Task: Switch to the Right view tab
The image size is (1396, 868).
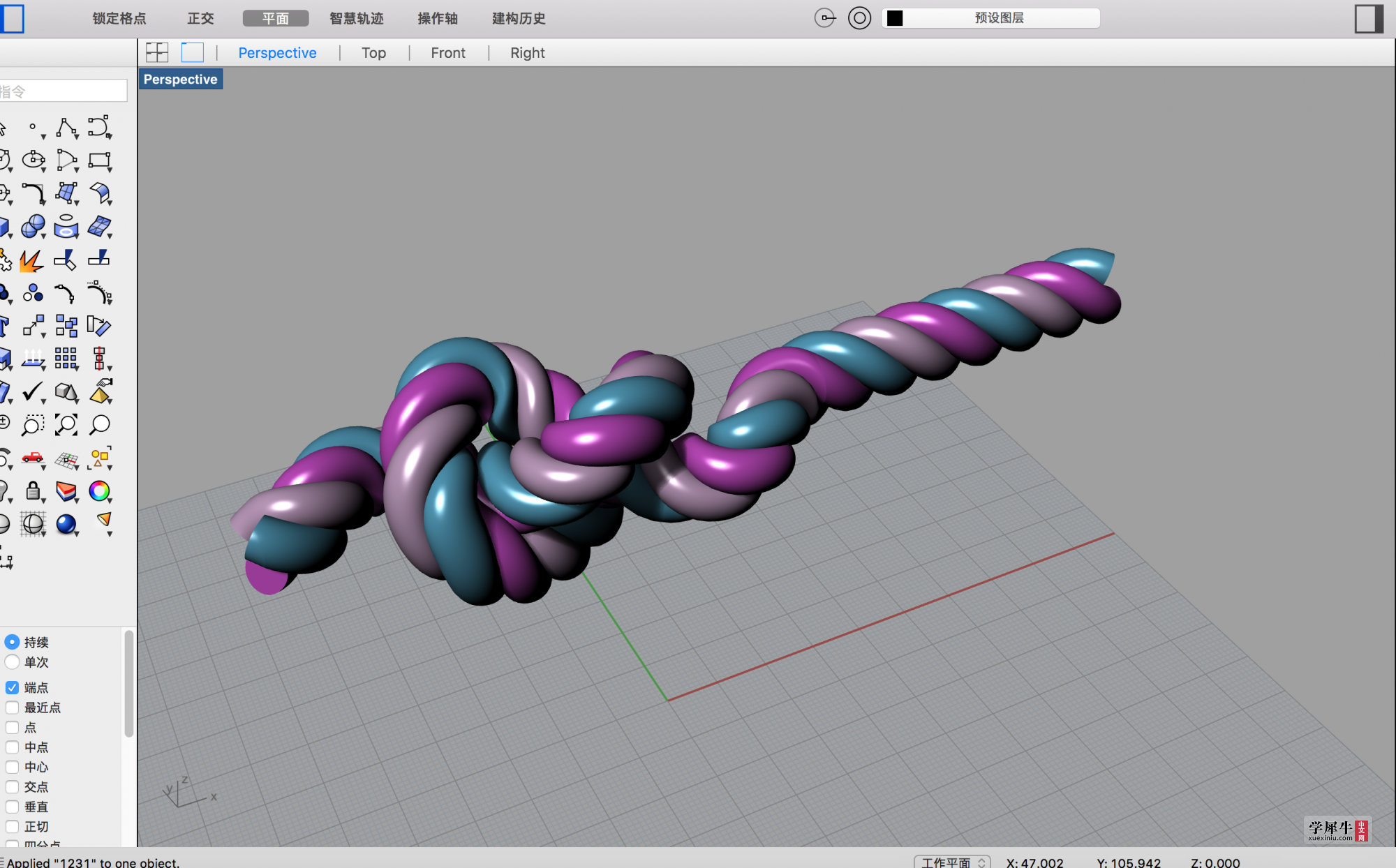Action: click(528, 52)
